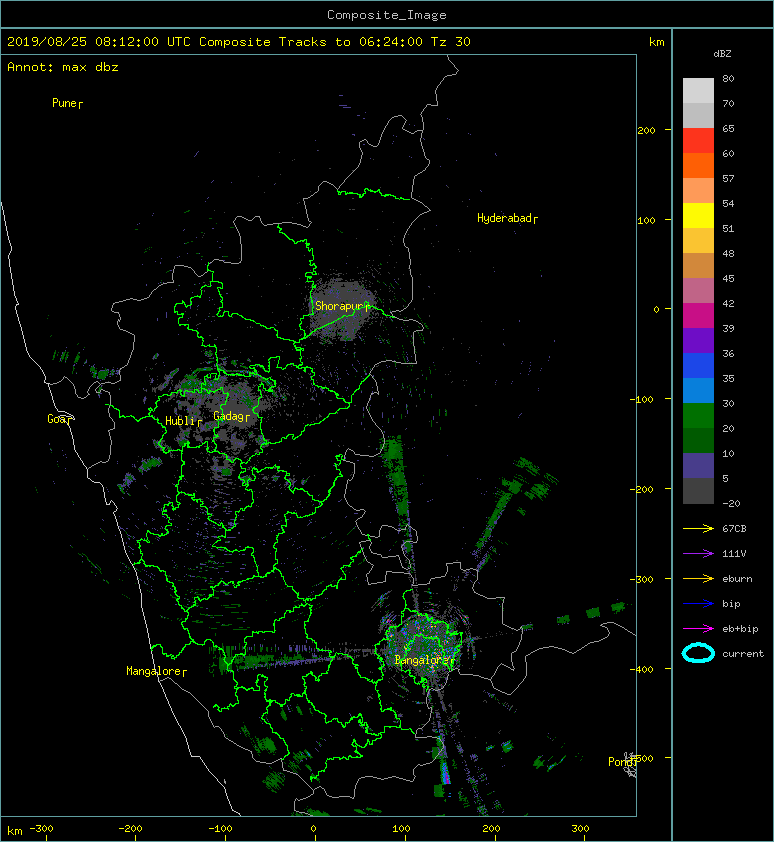Click the 0 km y-axis tick label
This screenshot has width=774, height=842.
coord(656,309)
